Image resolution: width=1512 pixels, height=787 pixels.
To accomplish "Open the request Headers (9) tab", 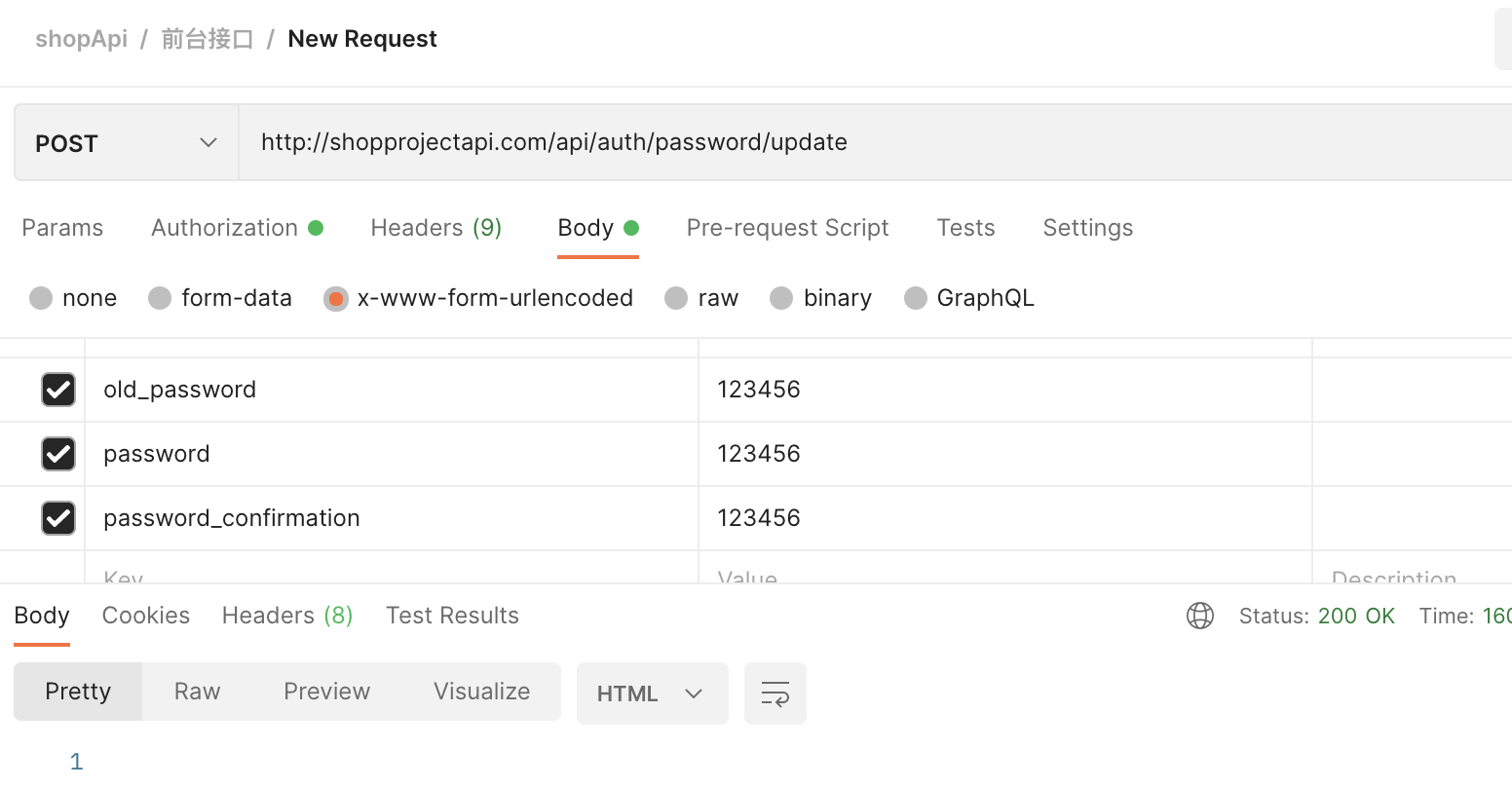I will point(435,228).
